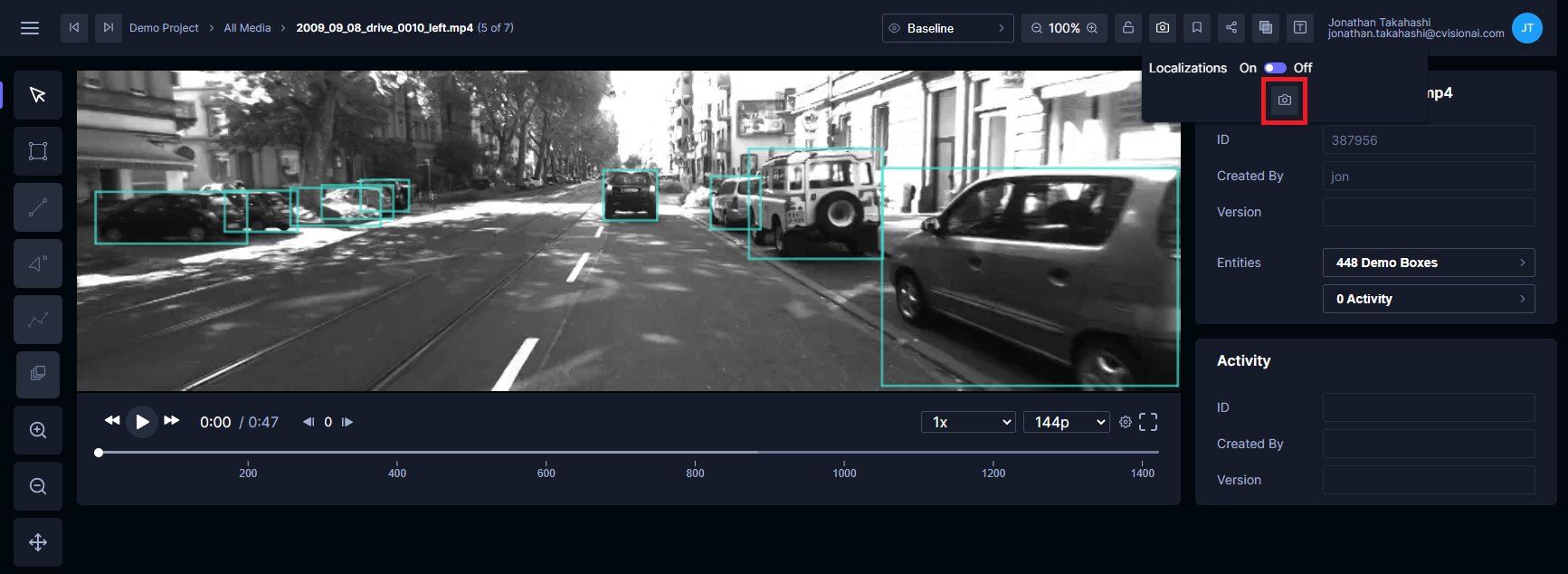This screenshot has height=574, width=1568.
Task: Play the video
Action: (142, 422)
